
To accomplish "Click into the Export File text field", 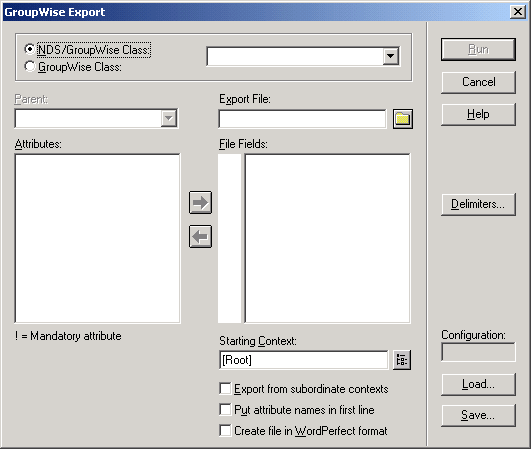I will 302,119.
